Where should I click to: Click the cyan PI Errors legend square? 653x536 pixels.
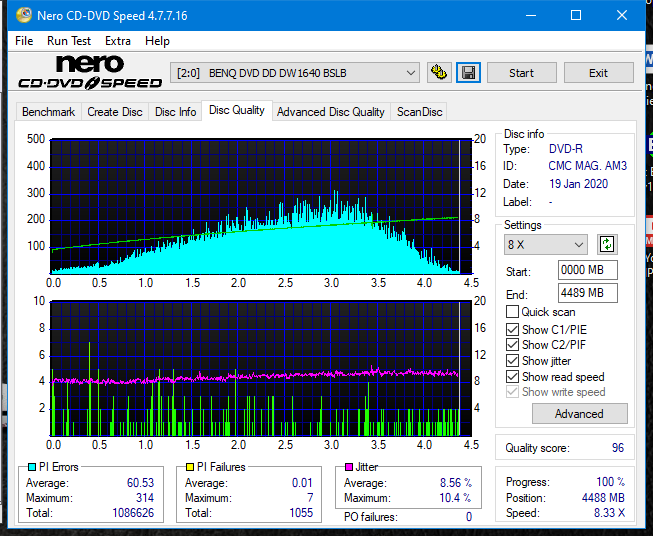(31, 467)
